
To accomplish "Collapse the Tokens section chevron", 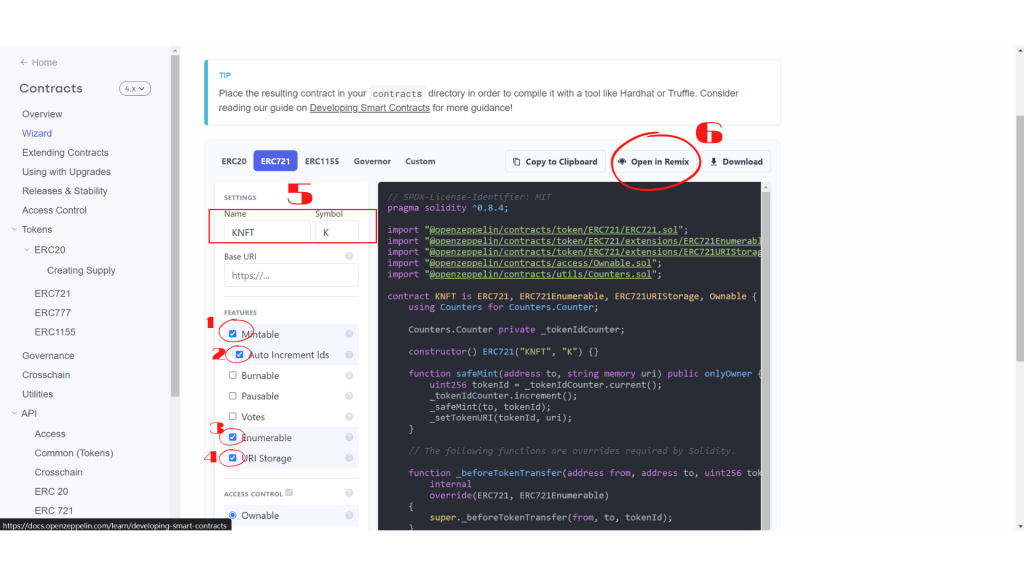I will [14, 229].
